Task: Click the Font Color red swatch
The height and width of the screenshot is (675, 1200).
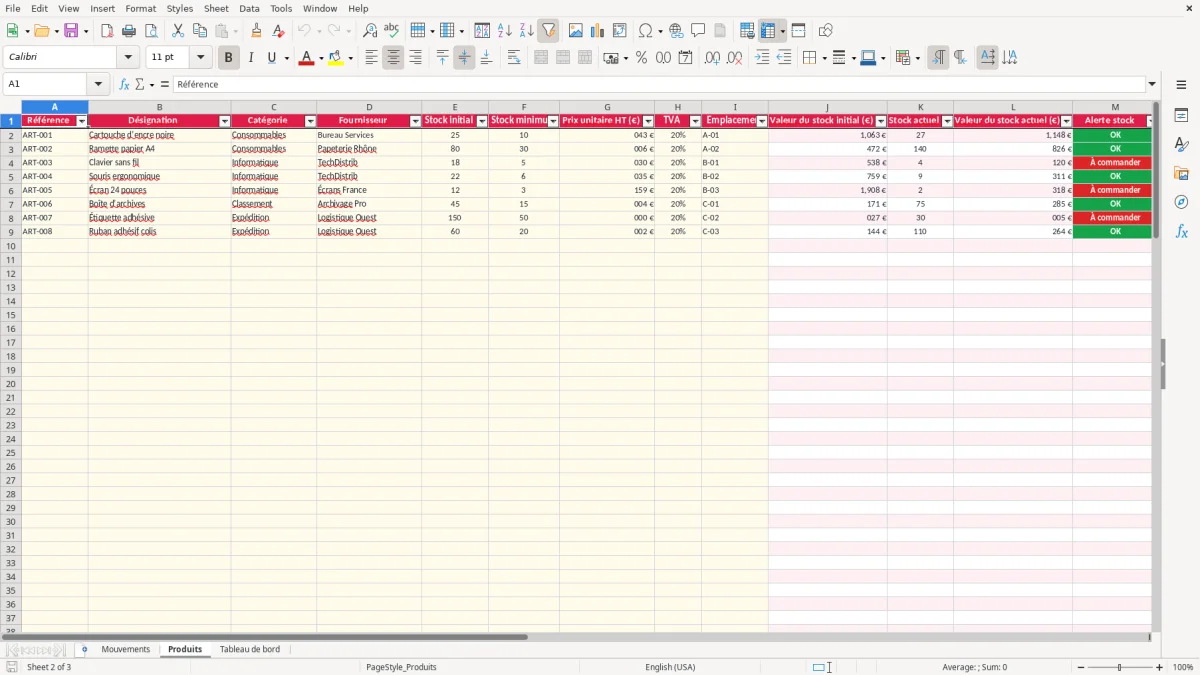Action: coord(306,58)
